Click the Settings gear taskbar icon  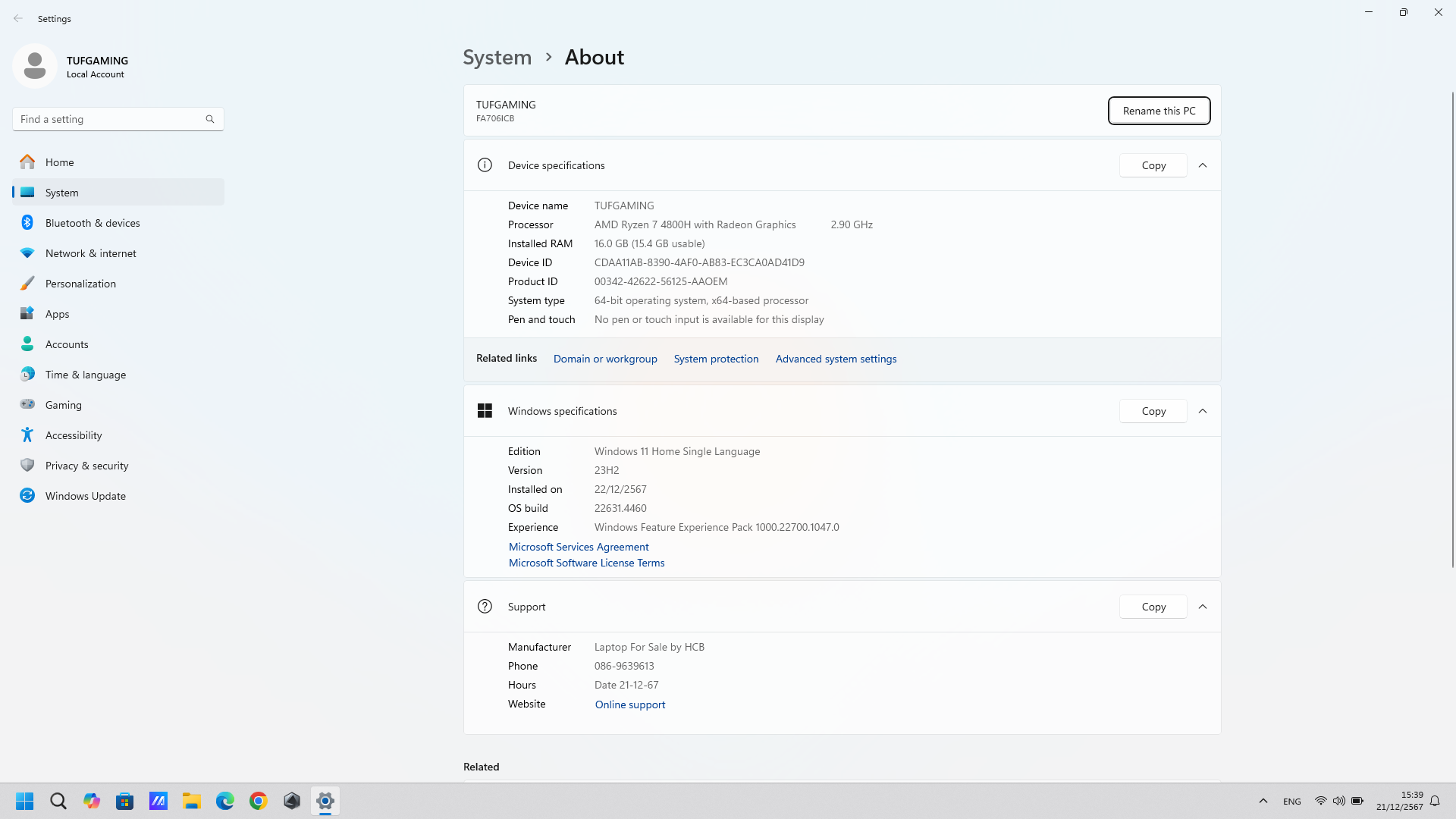[325, 801]
